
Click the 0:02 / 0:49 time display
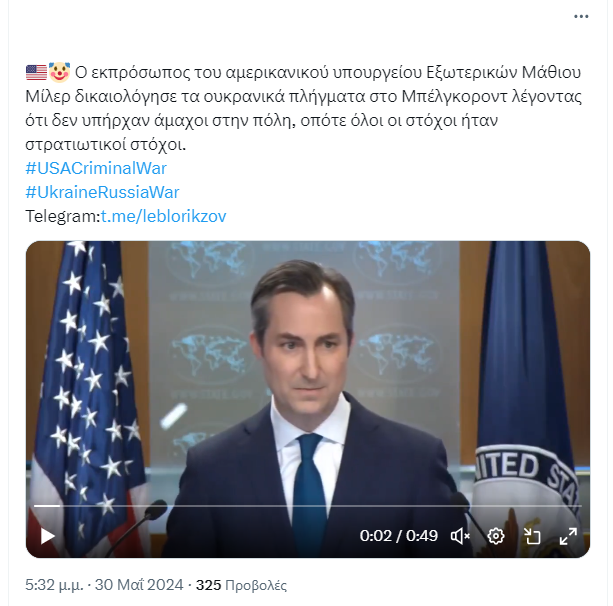398,536
